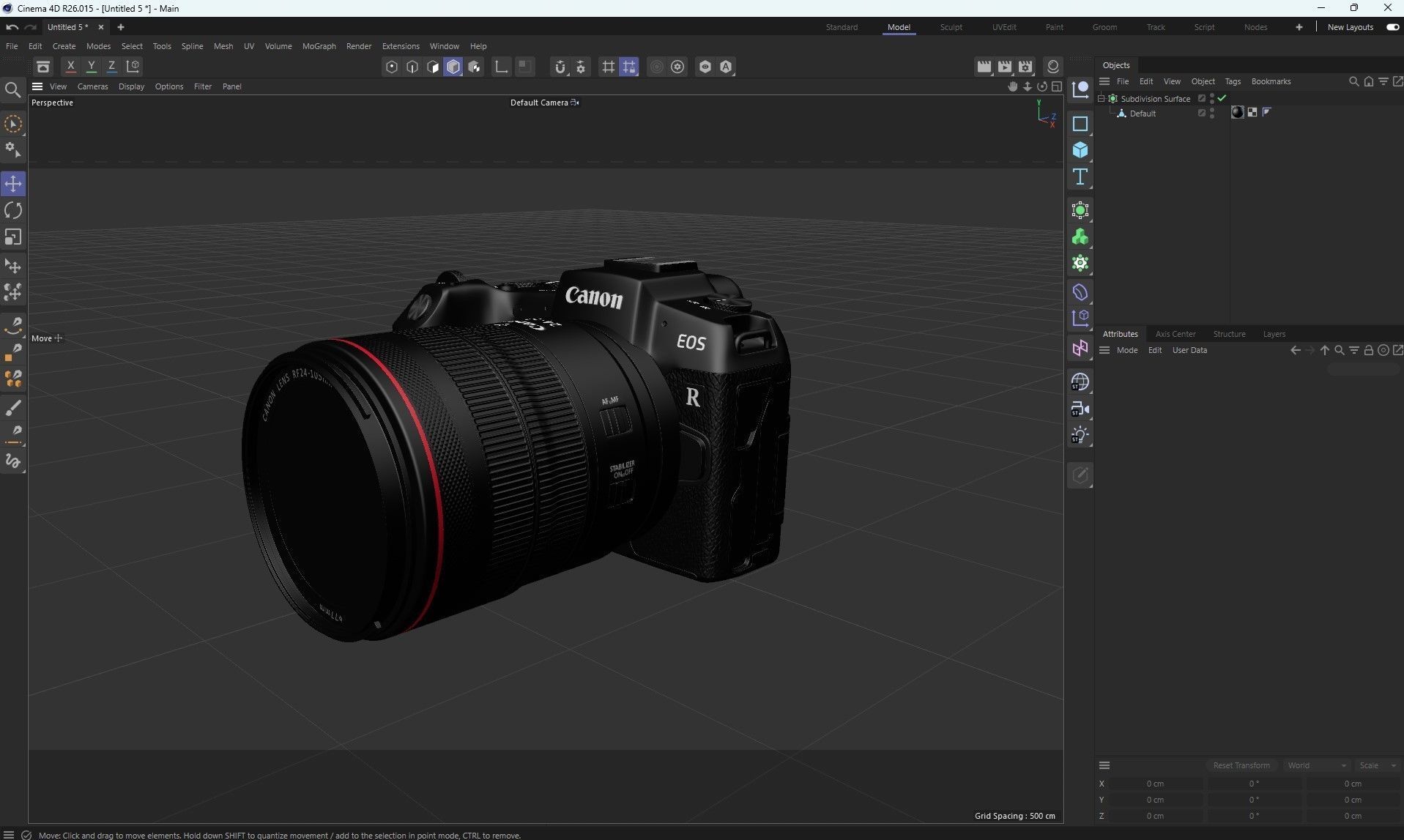
Task: Open the deformer bend icon
Action: 1080,292
